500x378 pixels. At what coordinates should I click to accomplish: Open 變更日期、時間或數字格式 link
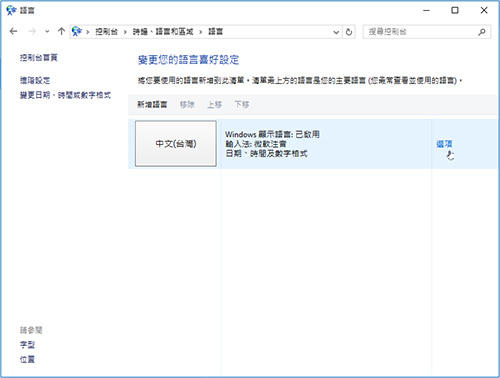[x=65, y=95]
